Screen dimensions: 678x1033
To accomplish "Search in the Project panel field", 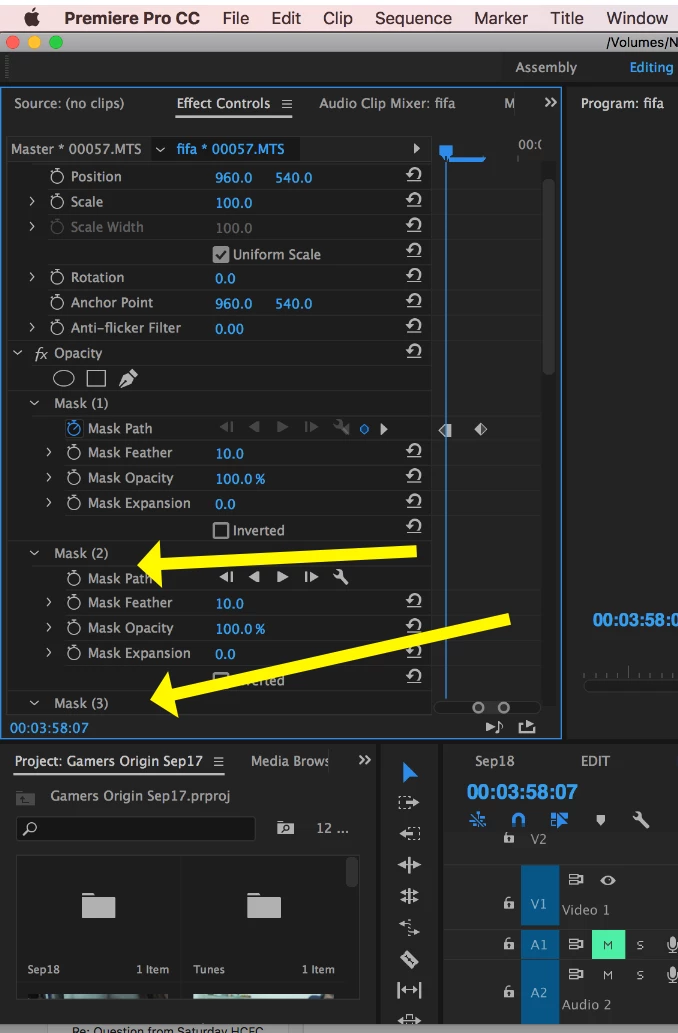I will 135,828.
